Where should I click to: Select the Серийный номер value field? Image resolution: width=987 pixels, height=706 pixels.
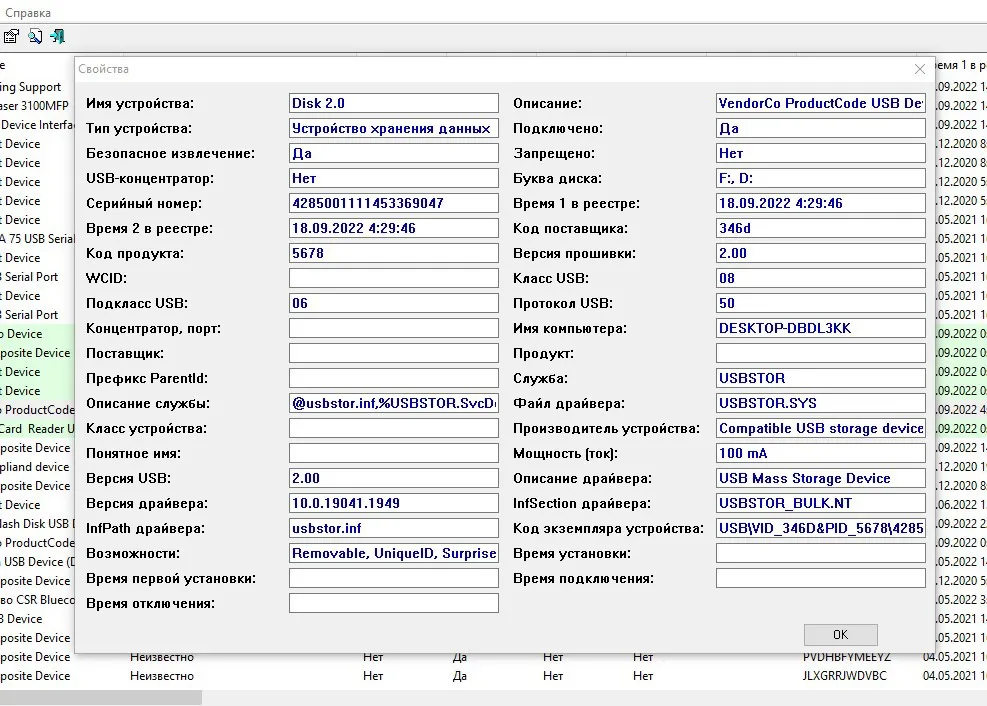[x=393, y=203]
